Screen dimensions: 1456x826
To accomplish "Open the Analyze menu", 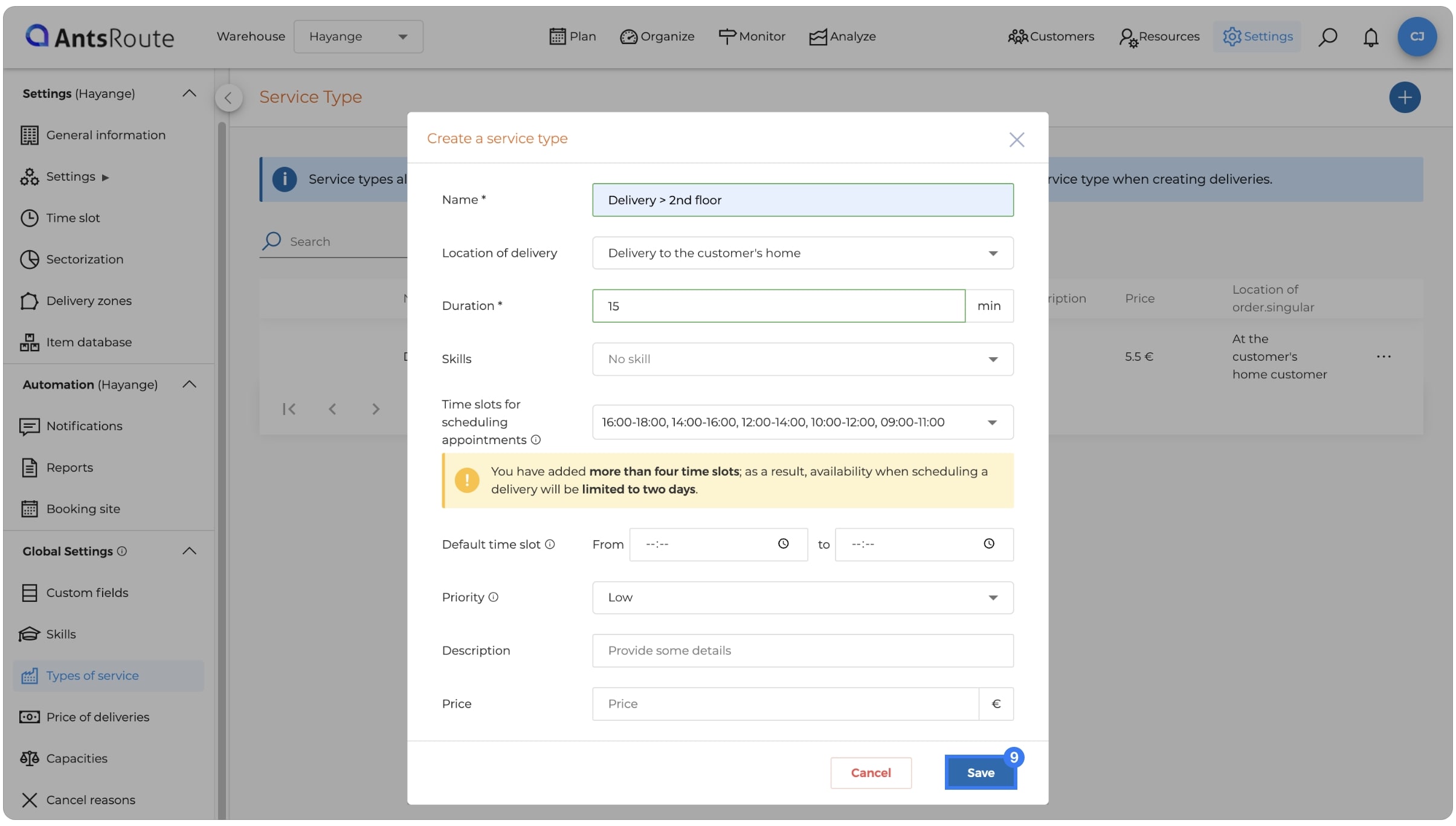I will pos(842,36).
